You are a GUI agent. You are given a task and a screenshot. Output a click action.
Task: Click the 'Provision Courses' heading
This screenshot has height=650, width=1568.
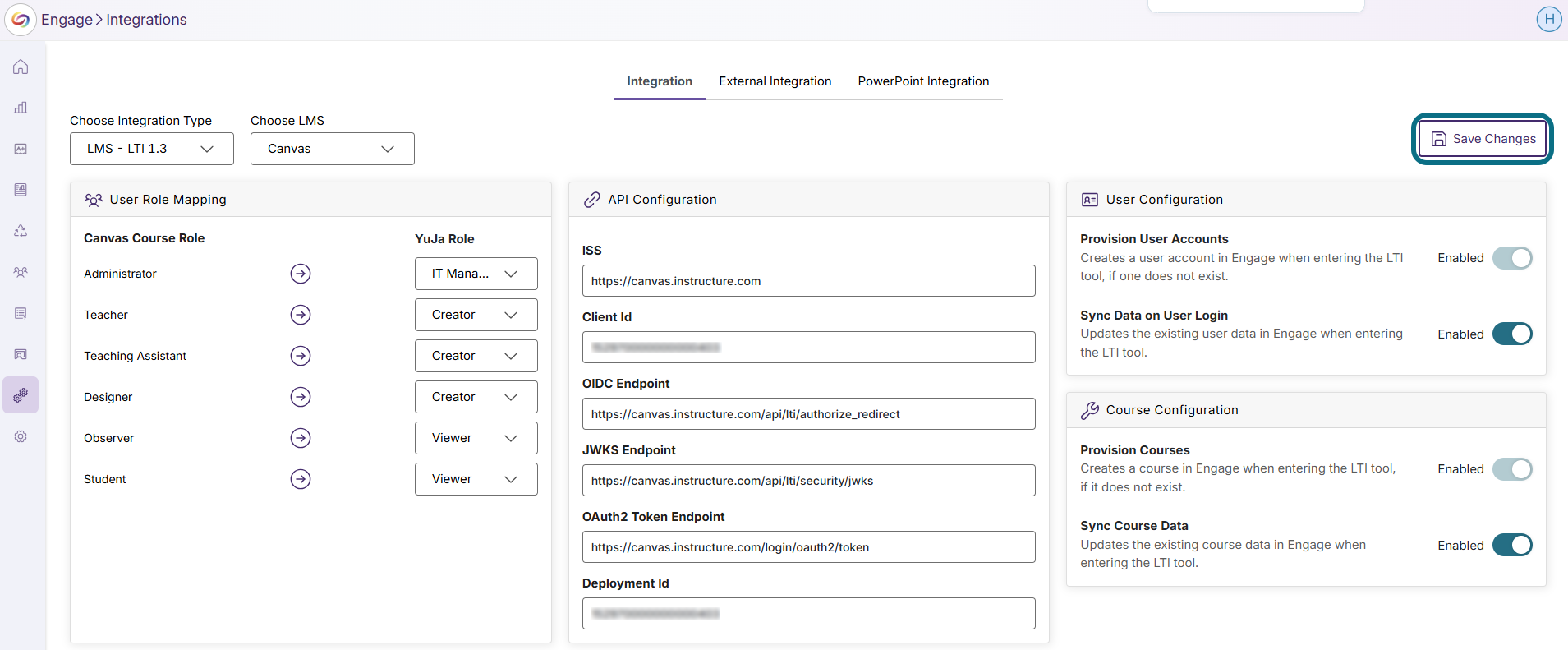click(x=1135, y=450)
